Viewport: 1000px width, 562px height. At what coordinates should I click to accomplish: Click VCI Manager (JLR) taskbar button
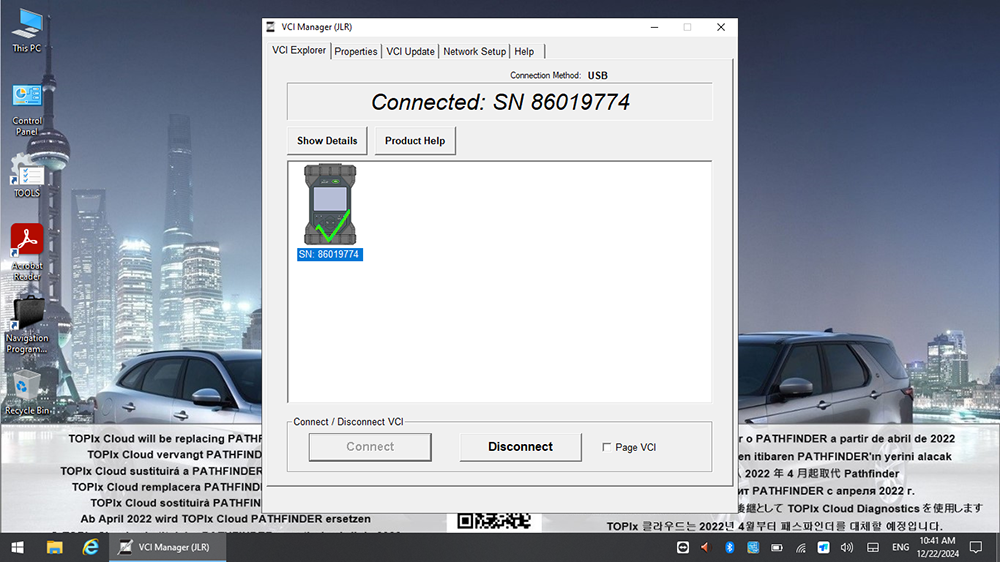[x=167, y=547]
